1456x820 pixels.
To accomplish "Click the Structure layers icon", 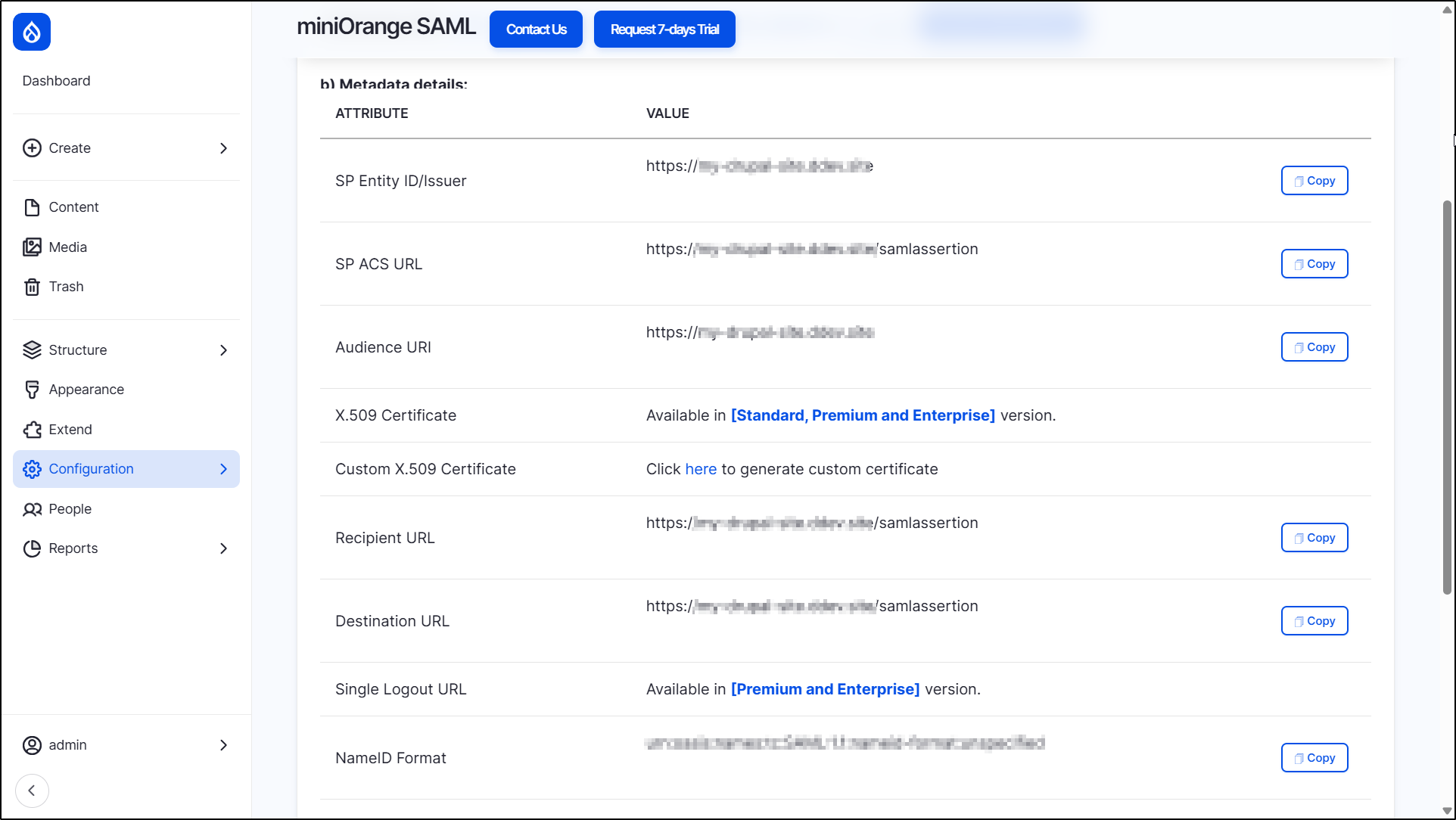I will pyautogui.click(x=32, y=349).
